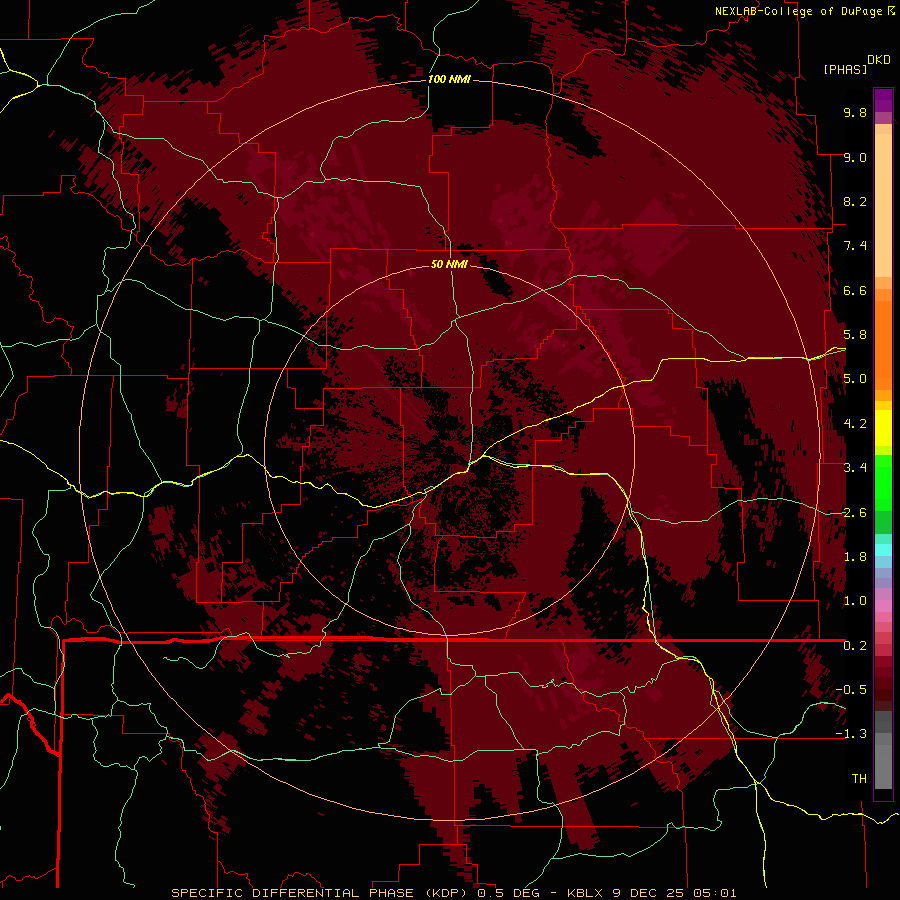900x900 pixels.
Task: Click the "100 NMI" range ring label
Action: [449, 79]
